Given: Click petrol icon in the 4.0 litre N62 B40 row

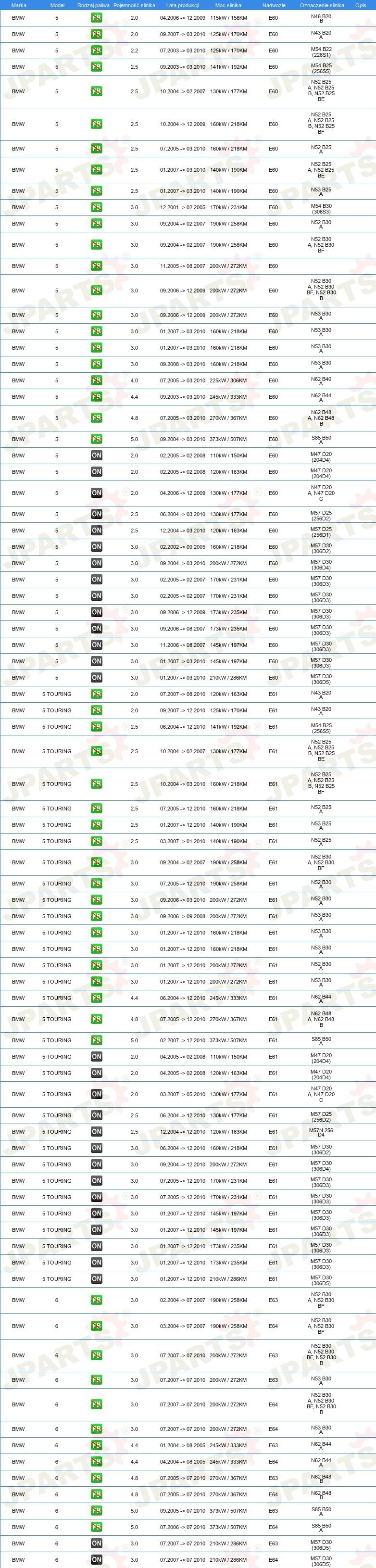Looking at the screenshot, I should pyautogui.click(x=96, y=380).
